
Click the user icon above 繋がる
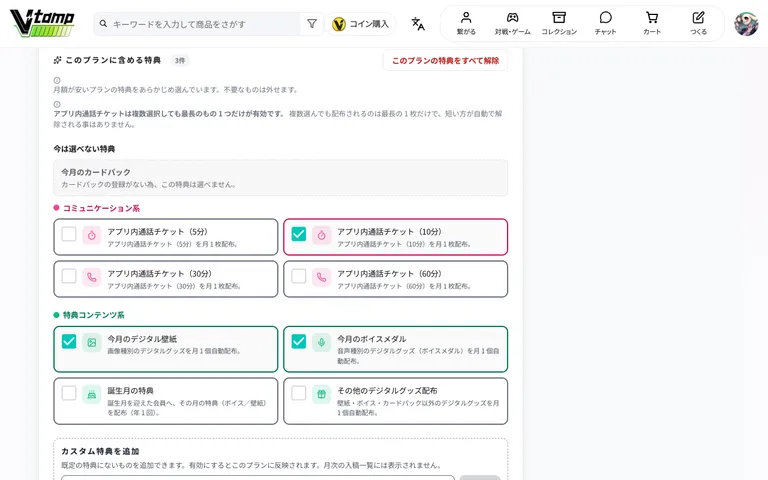pos(466,18)
